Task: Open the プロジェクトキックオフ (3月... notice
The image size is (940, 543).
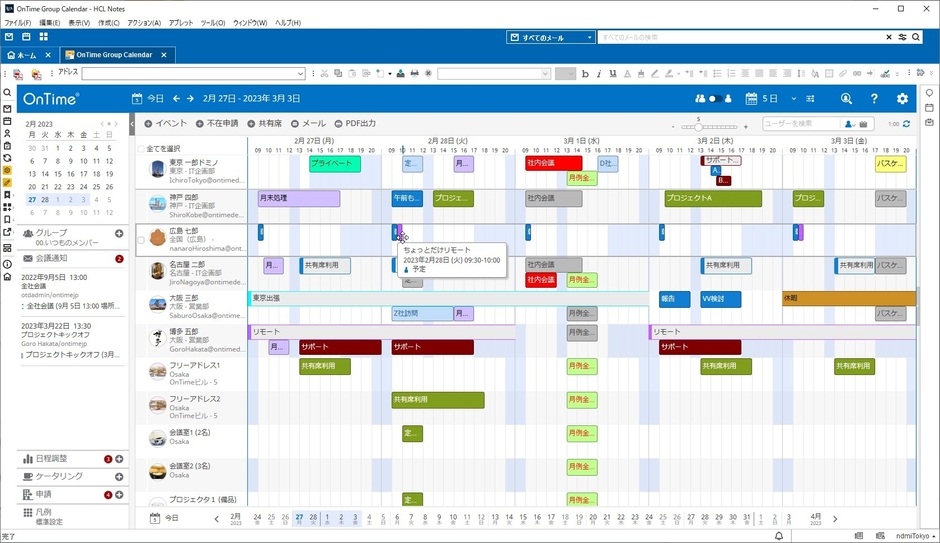Action: (x=71, y=355)
